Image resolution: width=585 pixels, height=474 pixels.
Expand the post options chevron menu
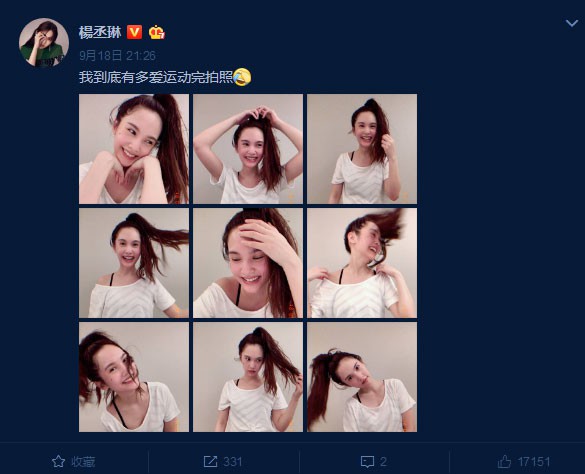click(x=572, y=24)
